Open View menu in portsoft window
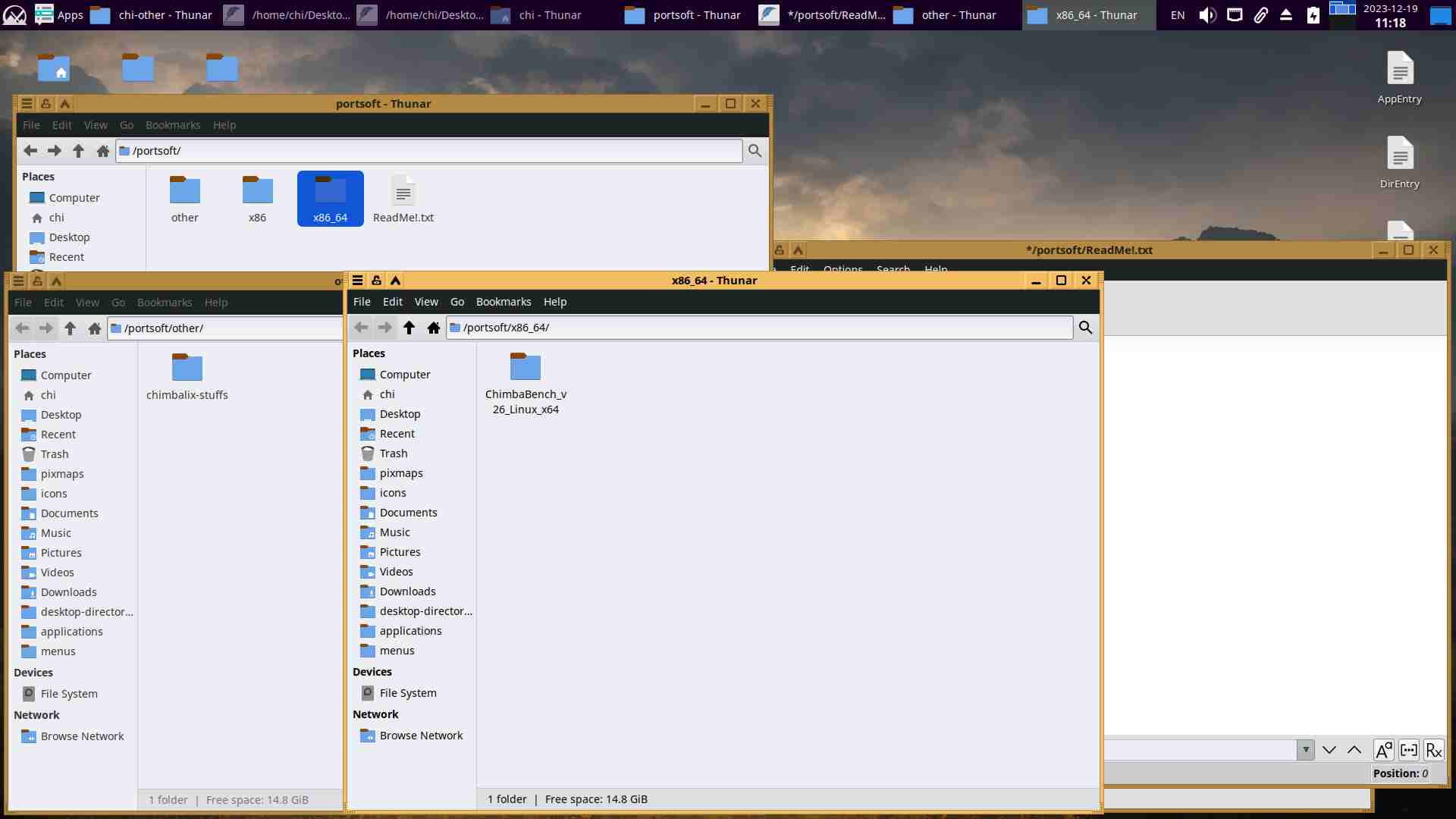The height and width of the screenshot is (819, 1456). 95,125
